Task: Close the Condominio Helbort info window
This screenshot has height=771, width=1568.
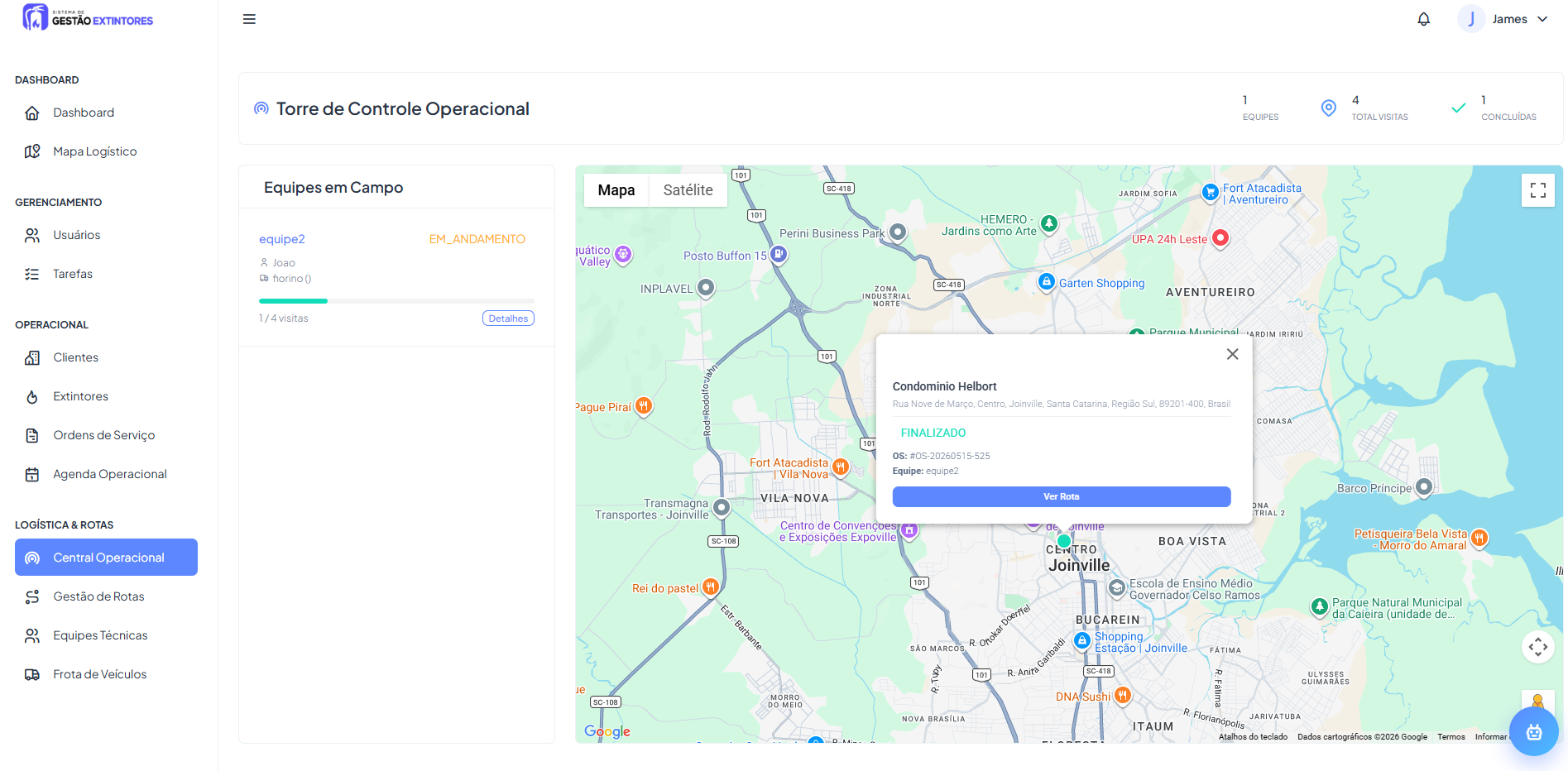Action: [1232, 354]
